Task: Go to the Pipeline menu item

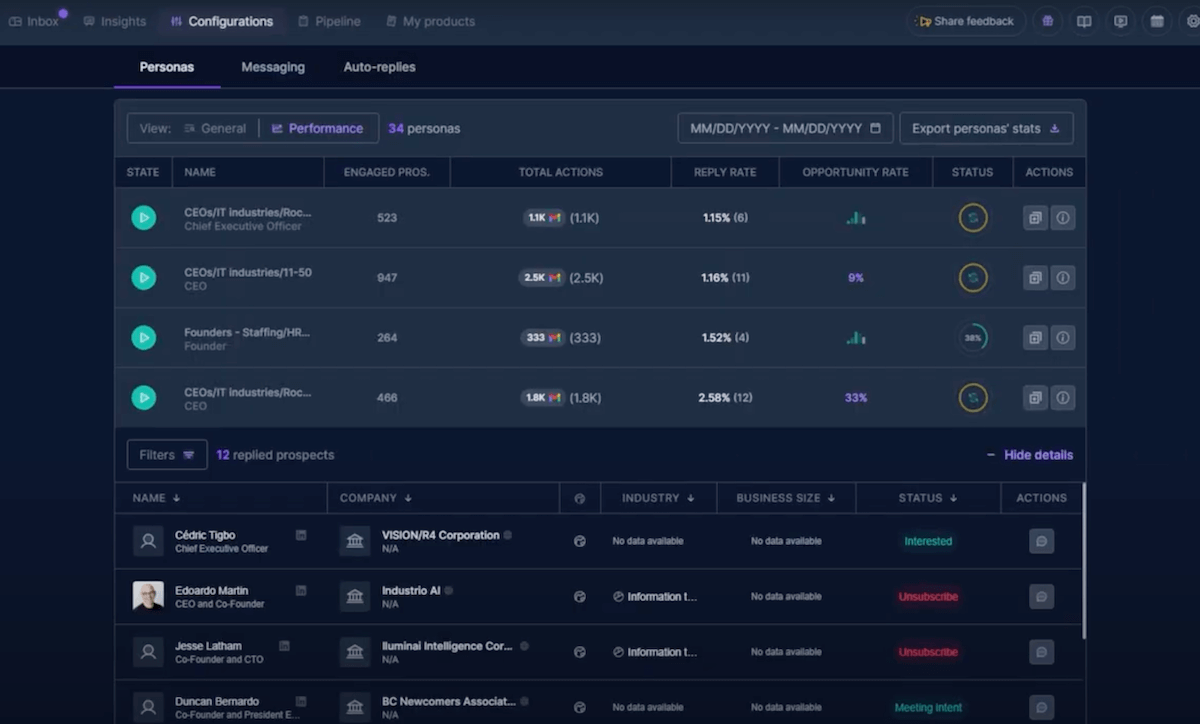Action: click(329, 21)
